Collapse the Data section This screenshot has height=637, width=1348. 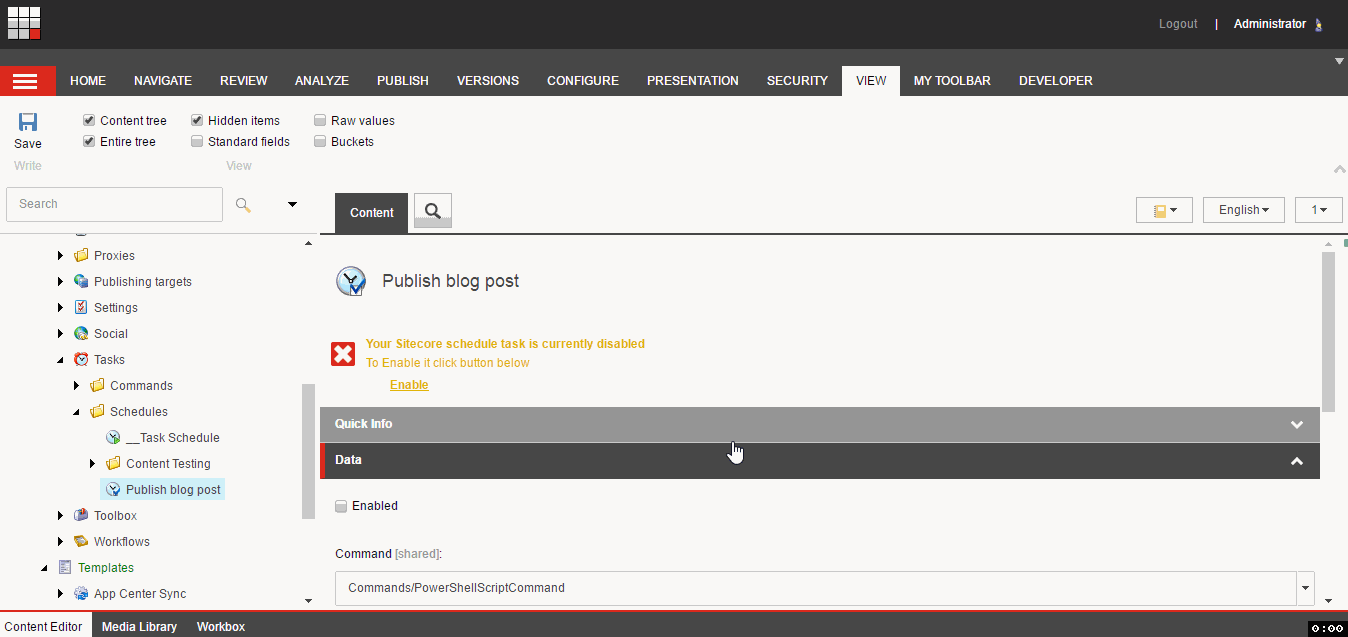[x=820, y=461]
